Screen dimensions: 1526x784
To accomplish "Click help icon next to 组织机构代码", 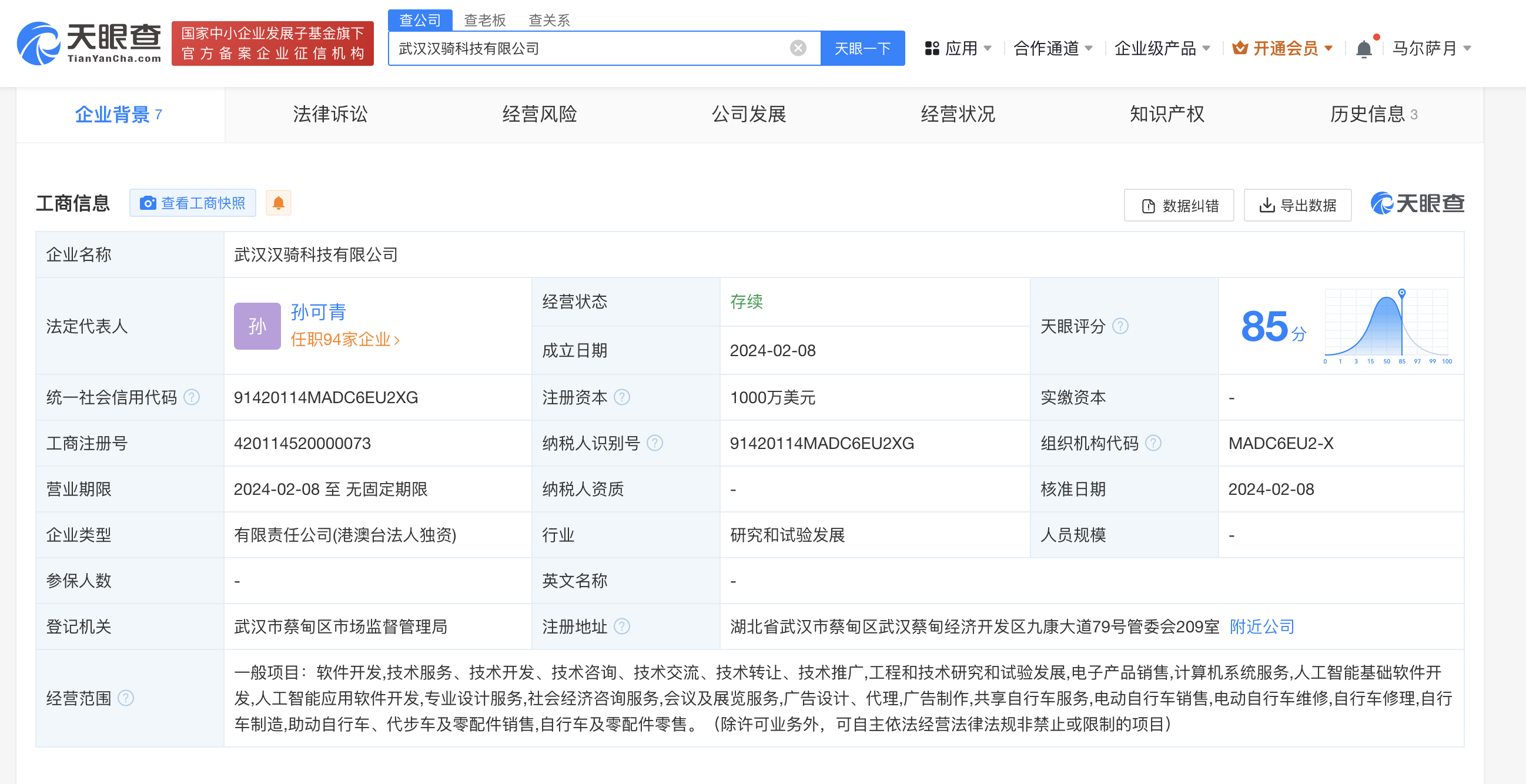I will [1153, 443].
